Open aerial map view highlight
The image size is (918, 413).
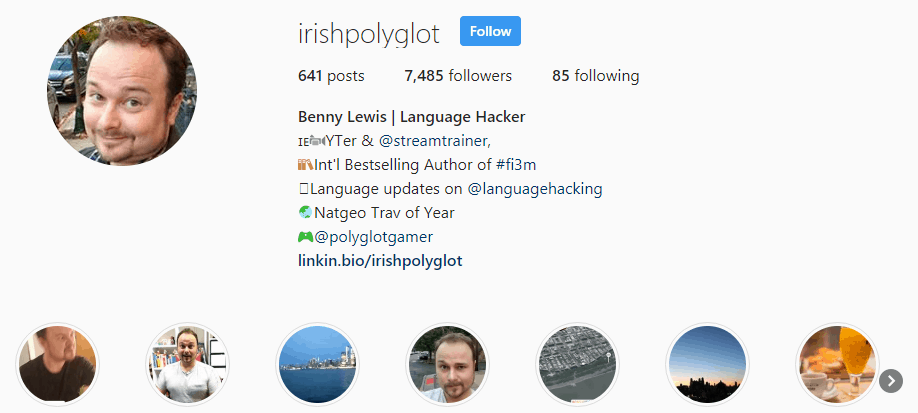pyautogui.click(x=577, y=364)
